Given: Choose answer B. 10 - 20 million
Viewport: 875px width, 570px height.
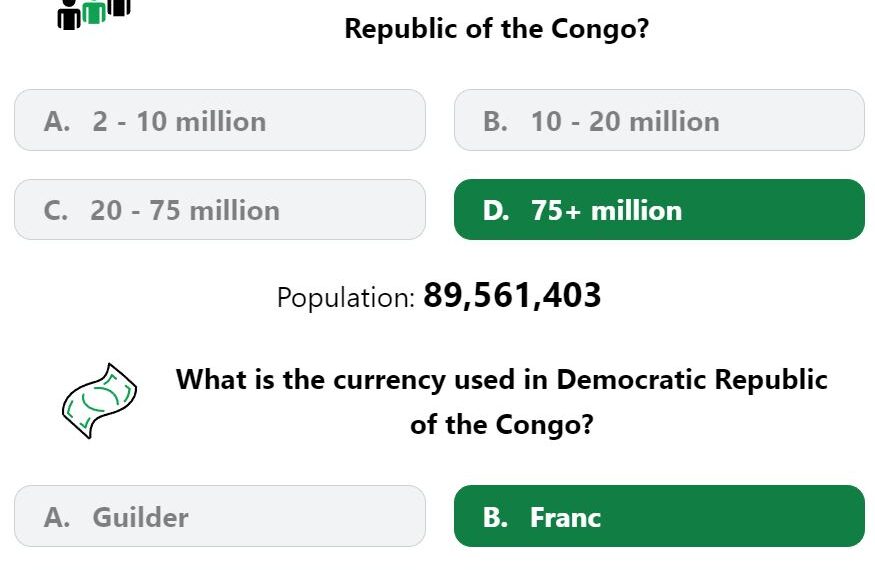Looking at the screenshot, I should pyautogui.click(x=659, y=120).
